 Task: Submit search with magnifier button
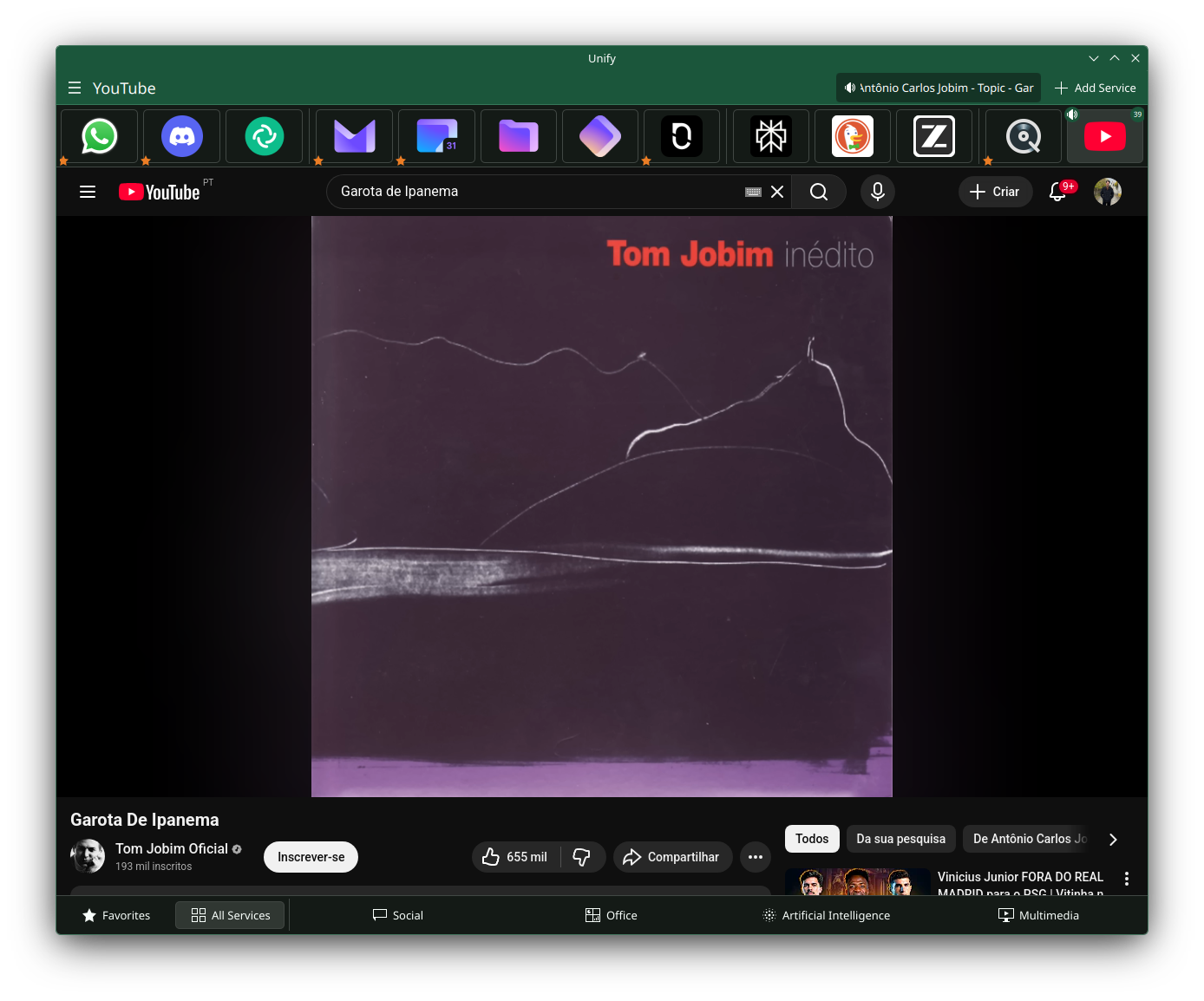click(x=819, y=192)
